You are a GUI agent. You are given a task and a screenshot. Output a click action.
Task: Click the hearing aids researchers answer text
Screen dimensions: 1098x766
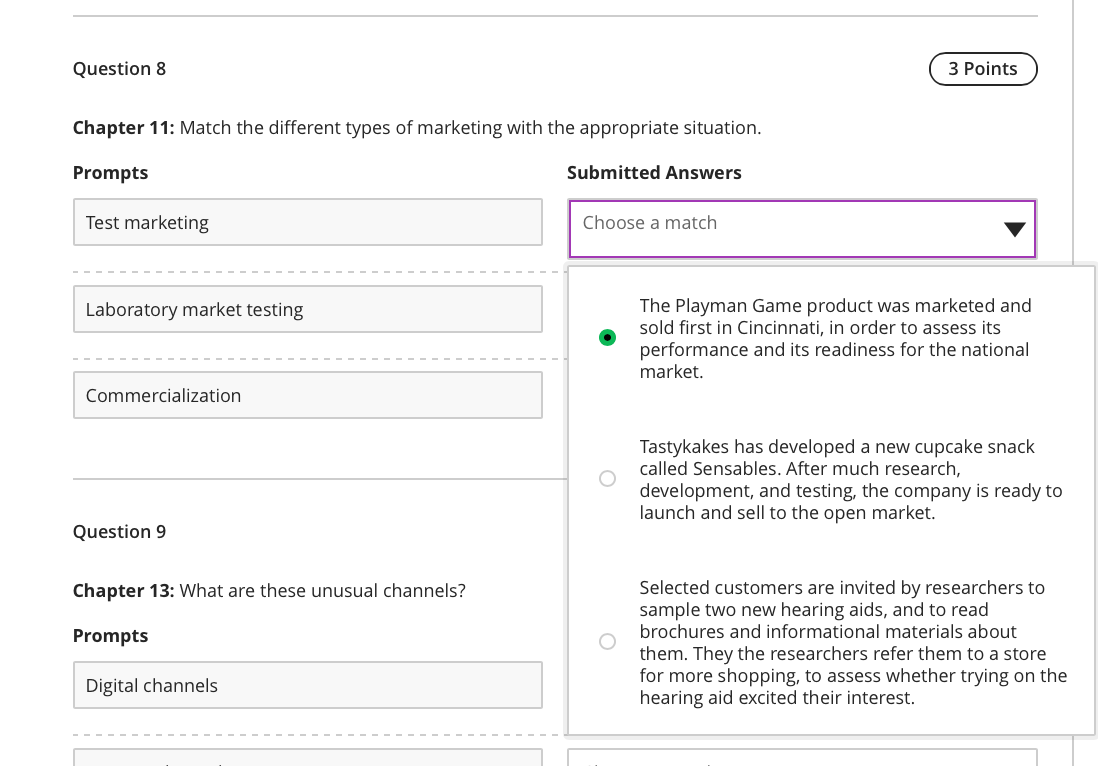[852, 642]
